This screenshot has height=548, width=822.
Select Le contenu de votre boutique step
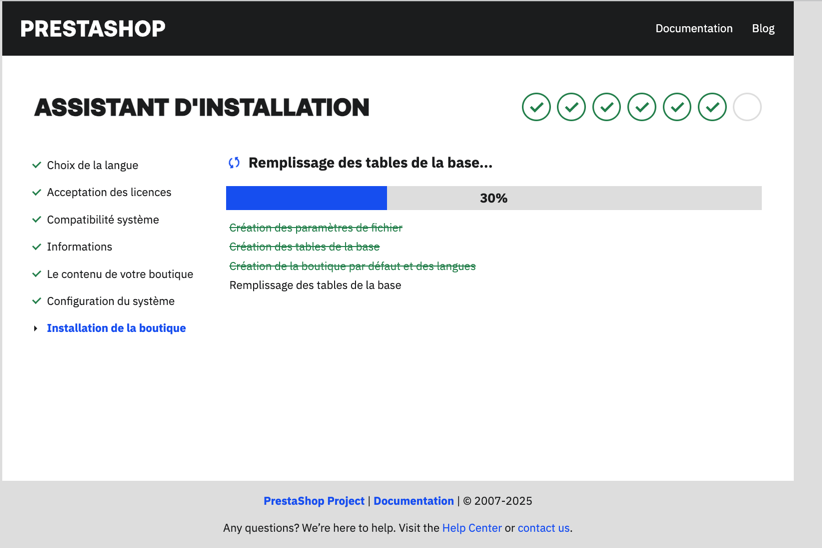click(120, 274)
